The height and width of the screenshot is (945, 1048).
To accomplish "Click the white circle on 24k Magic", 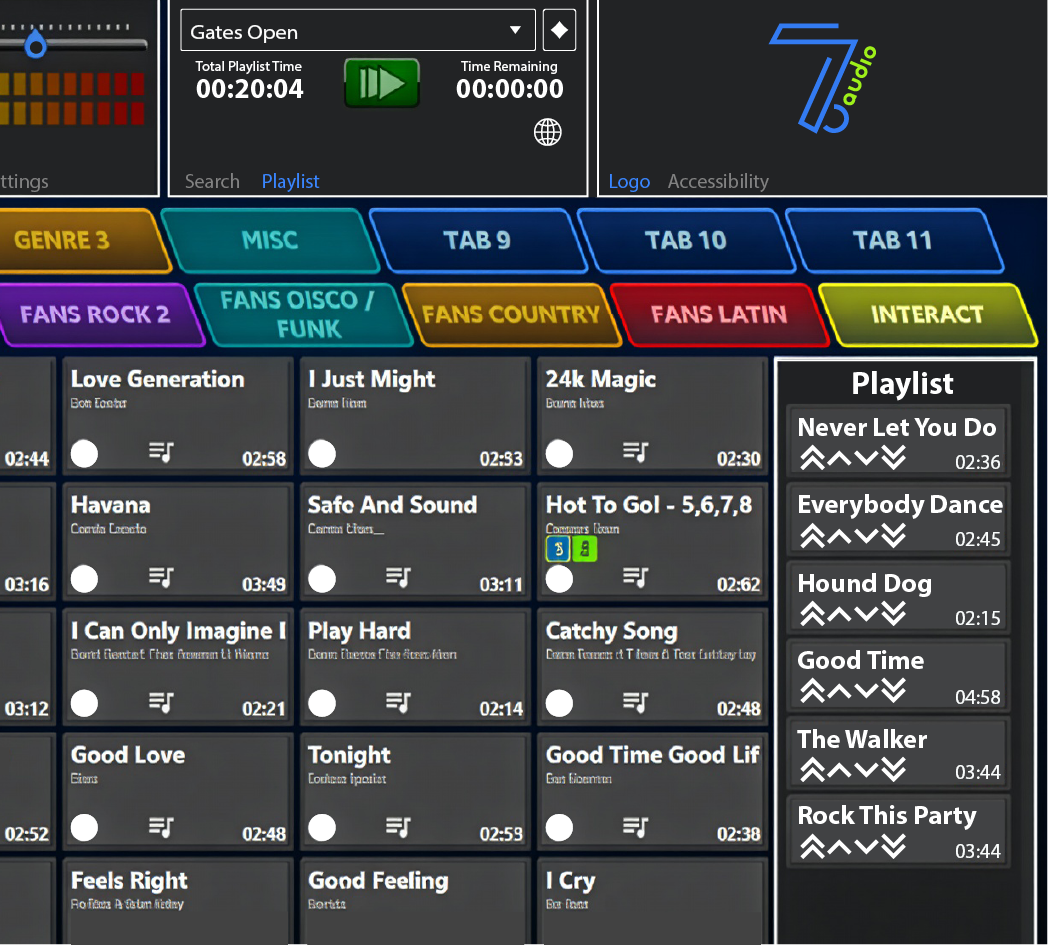I will (559, 454).
